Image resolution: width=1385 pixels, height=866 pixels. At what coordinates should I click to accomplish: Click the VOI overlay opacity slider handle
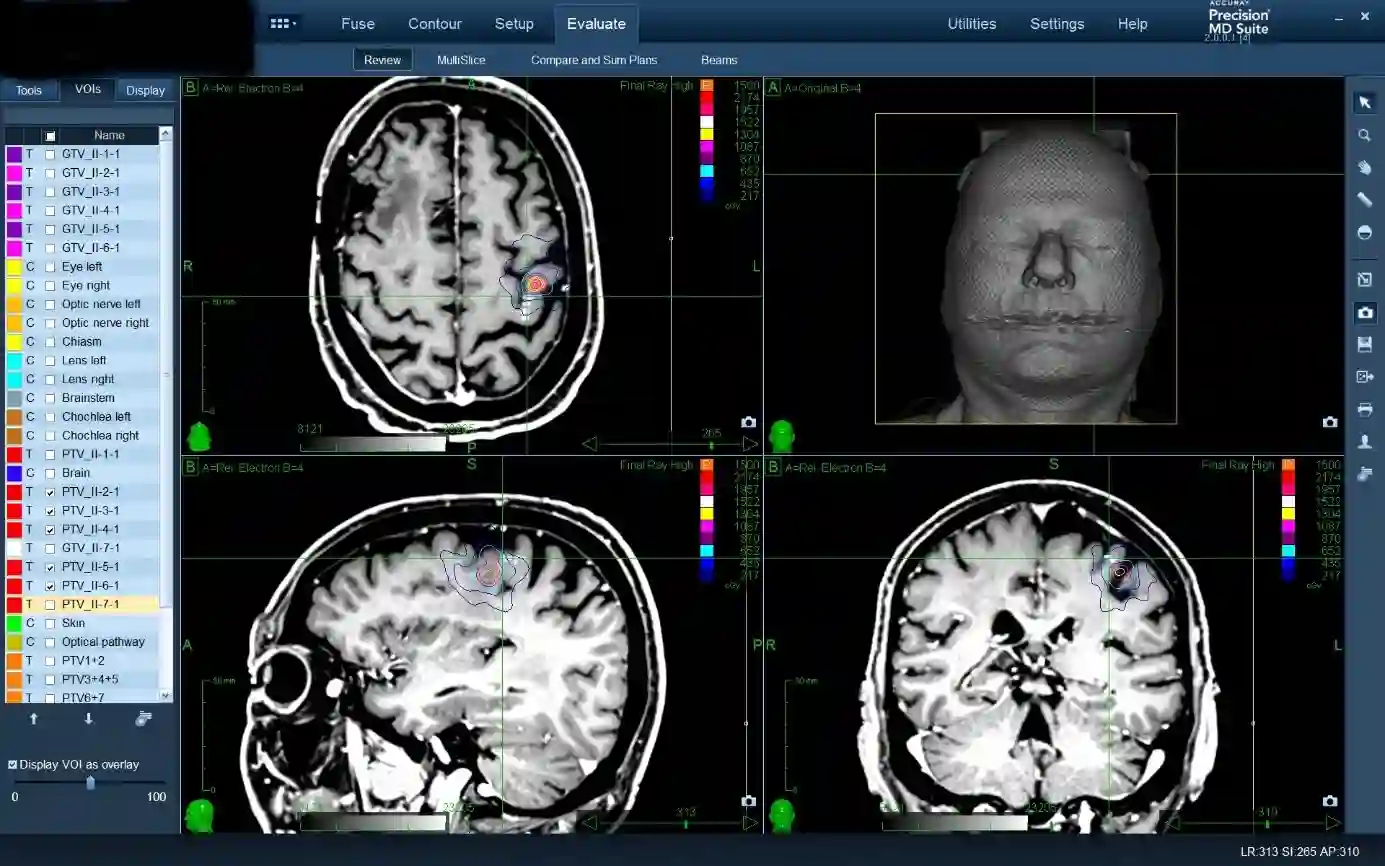(x=91, y=783)
